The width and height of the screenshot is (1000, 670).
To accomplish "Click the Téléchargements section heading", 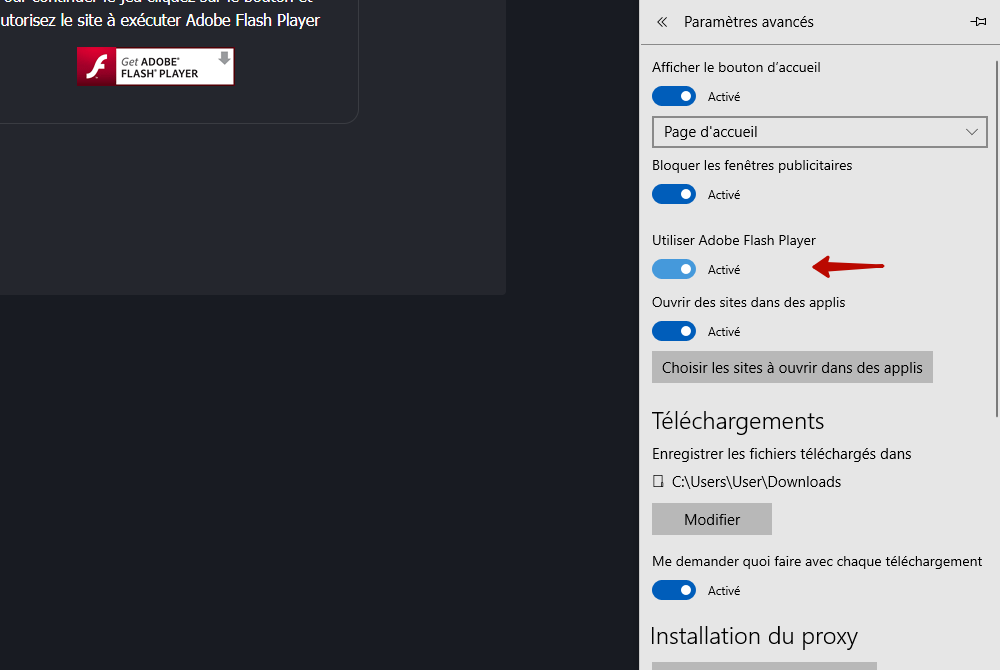I will (x=738, y=421).
